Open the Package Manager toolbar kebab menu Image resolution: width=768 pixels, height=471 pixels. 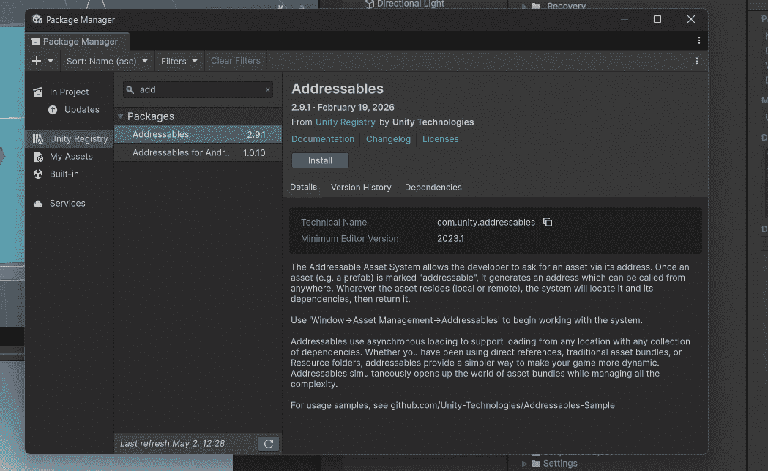[696, 61]
